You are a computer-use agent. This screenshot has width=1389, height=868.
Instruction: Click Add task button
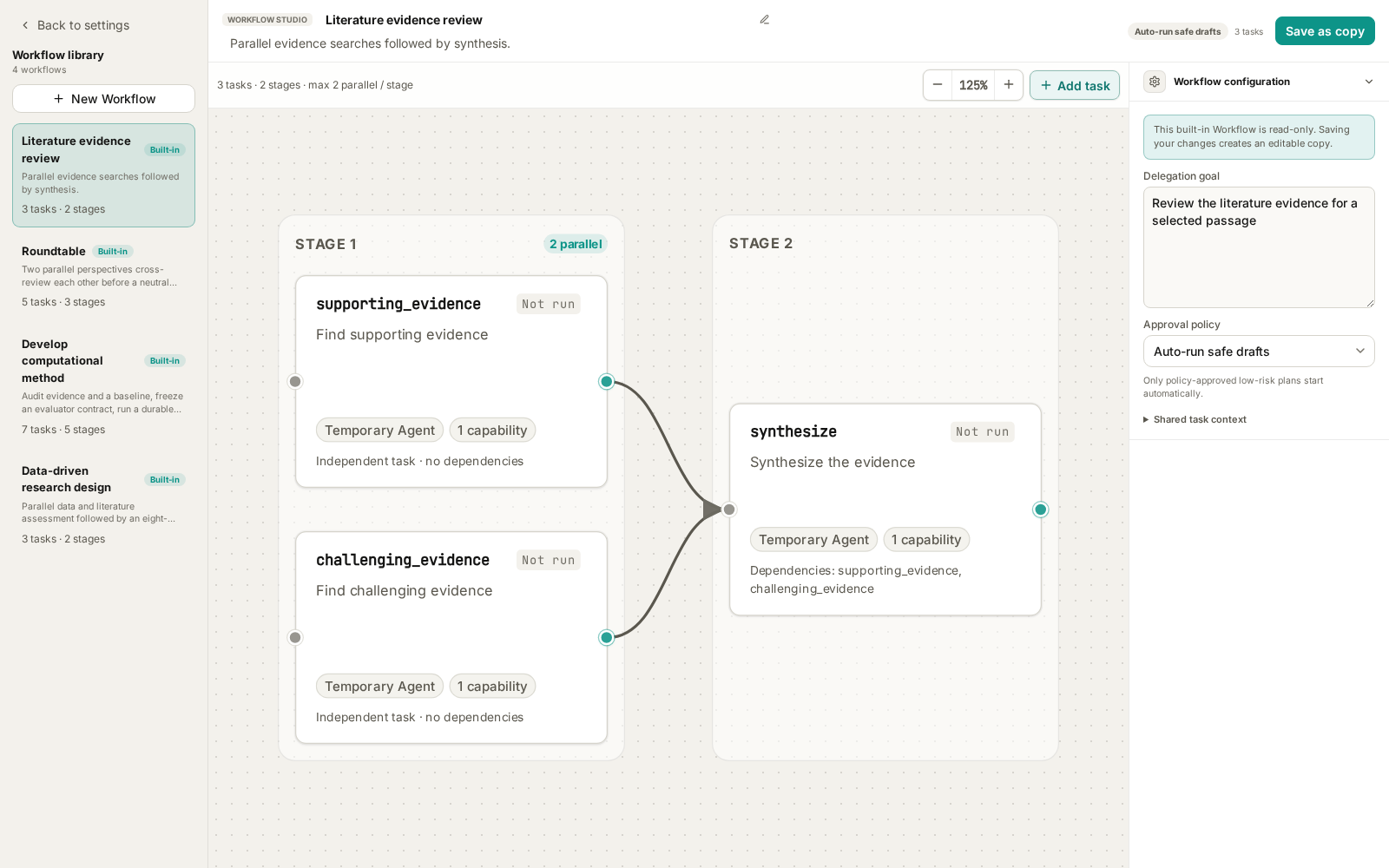(x=1075, y=85)
